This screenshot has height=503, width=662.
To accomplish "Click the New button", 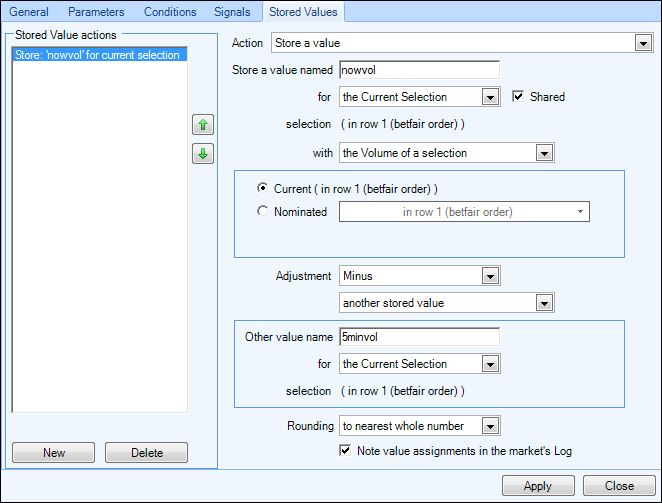I will point(54,453).
